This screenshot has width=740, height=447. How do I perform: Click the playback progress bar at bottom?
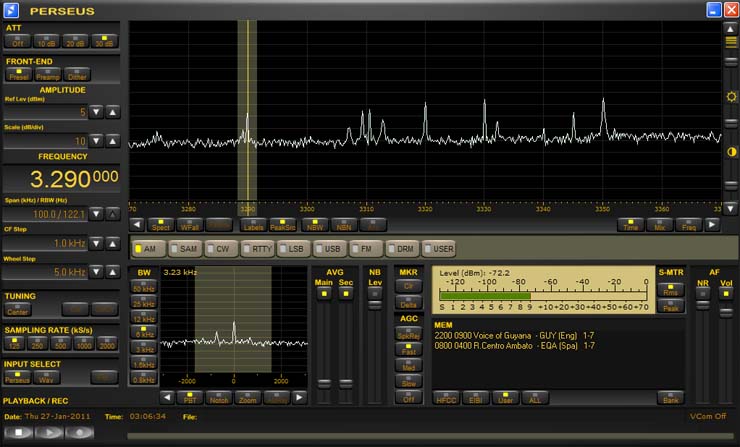point(432,436)
